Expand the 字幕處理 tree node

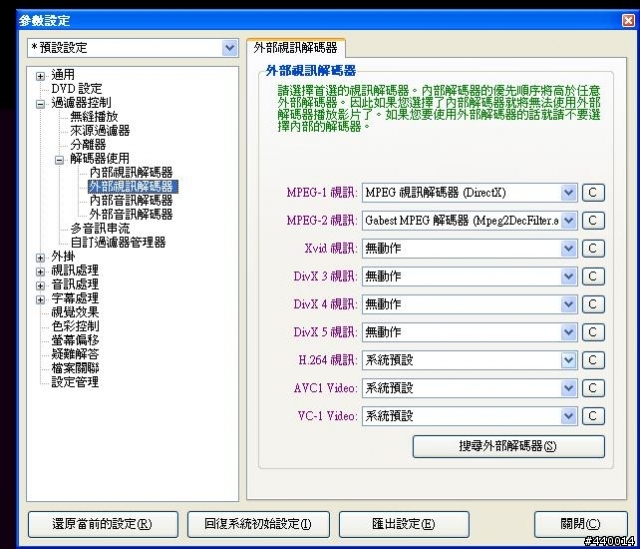(x=40, y=300)
